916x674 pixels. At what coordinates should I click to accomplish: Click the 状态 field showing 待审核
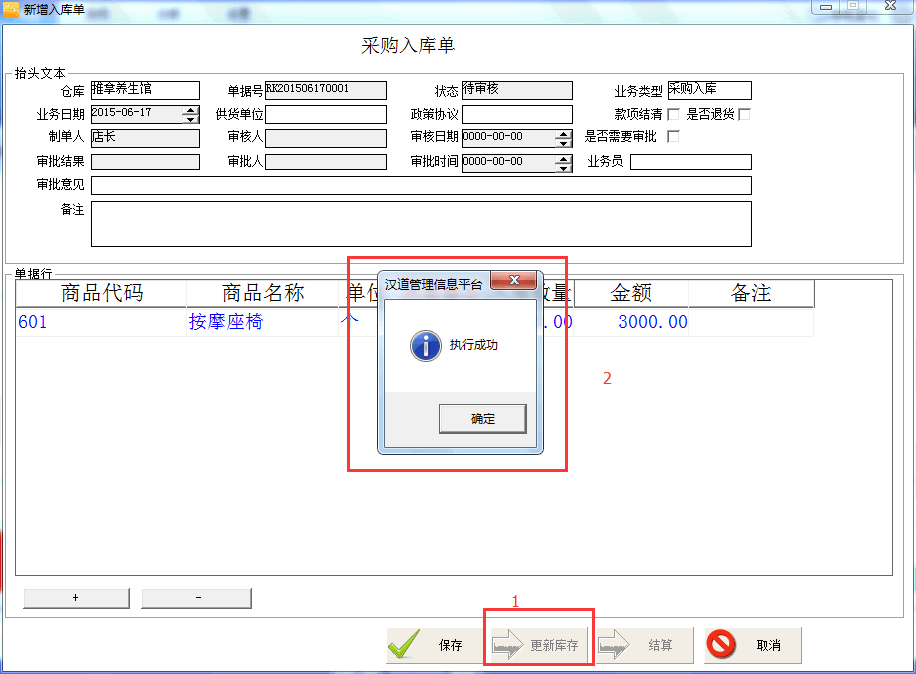tap(517, 90)
